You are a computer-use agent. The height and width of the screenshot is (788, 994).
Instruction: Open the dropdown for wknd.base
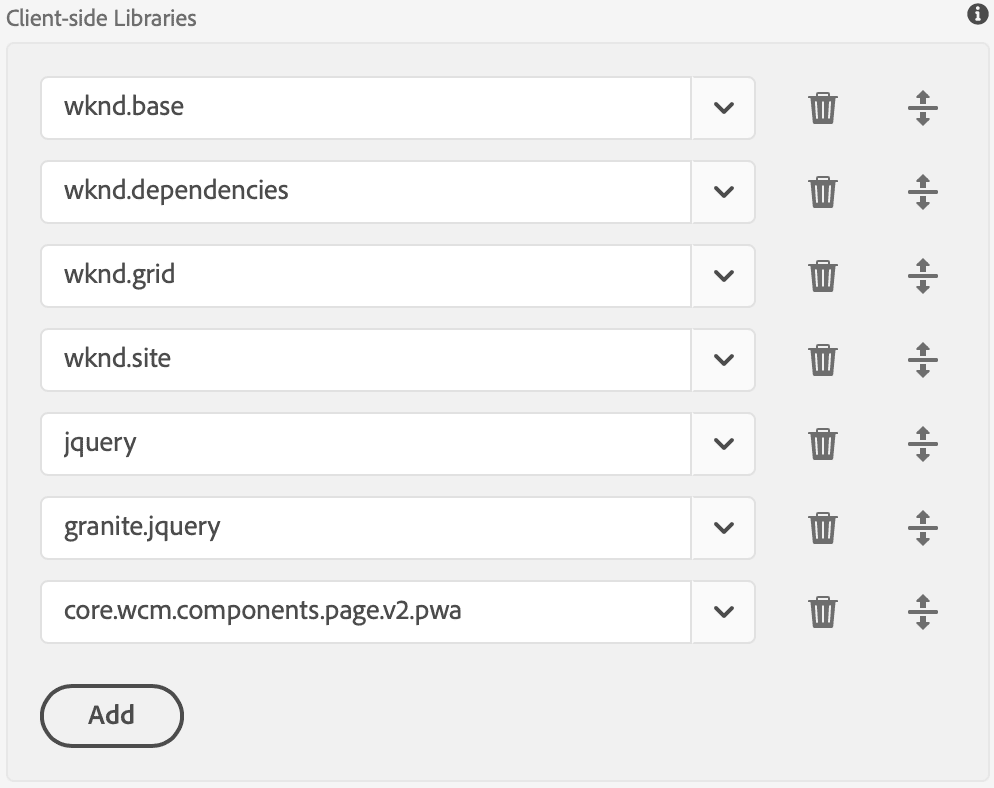tap(723, 108)
